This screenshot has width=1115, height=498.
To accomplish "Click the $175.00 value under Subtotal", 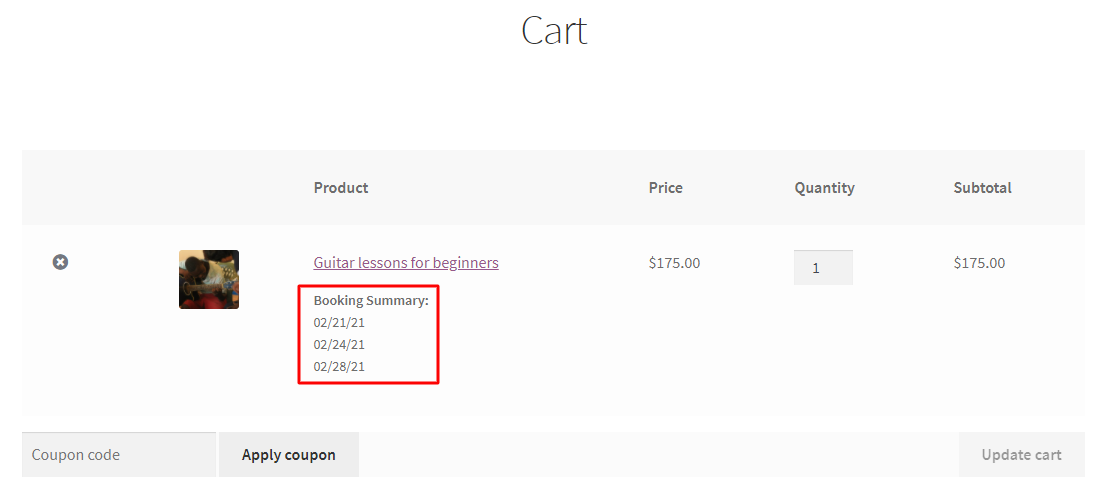I will click(x=979, y=263).
